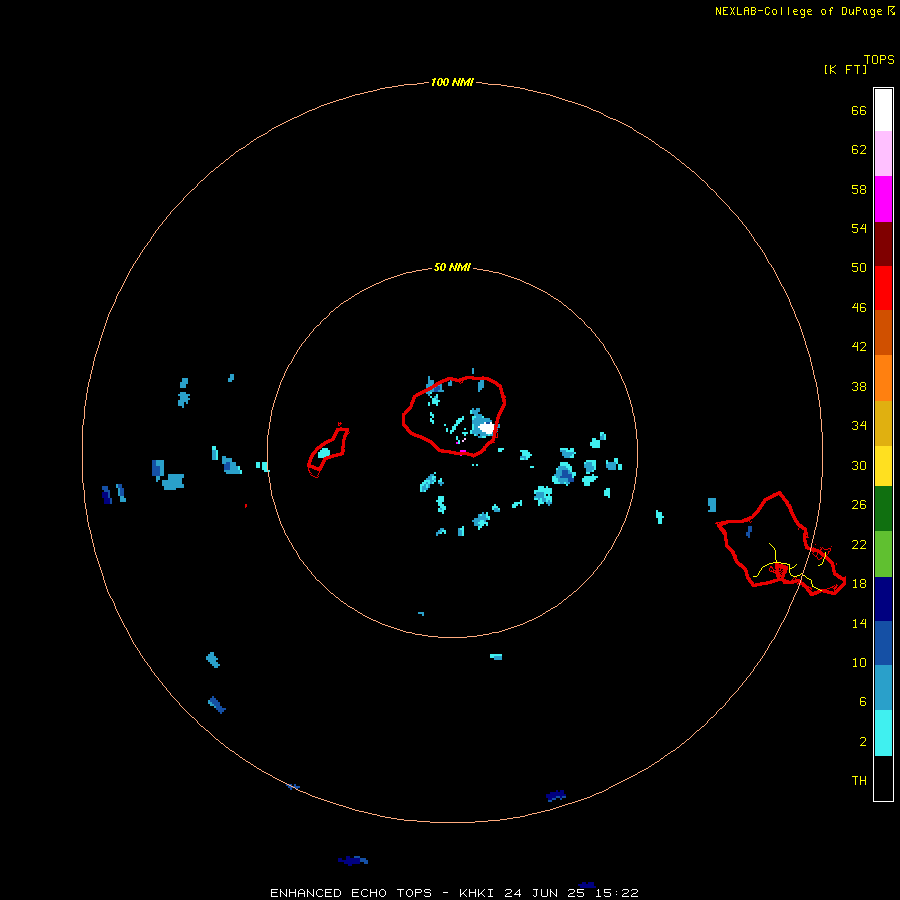Click the gold 34 kft legend swatch

(x=883, y=423)
